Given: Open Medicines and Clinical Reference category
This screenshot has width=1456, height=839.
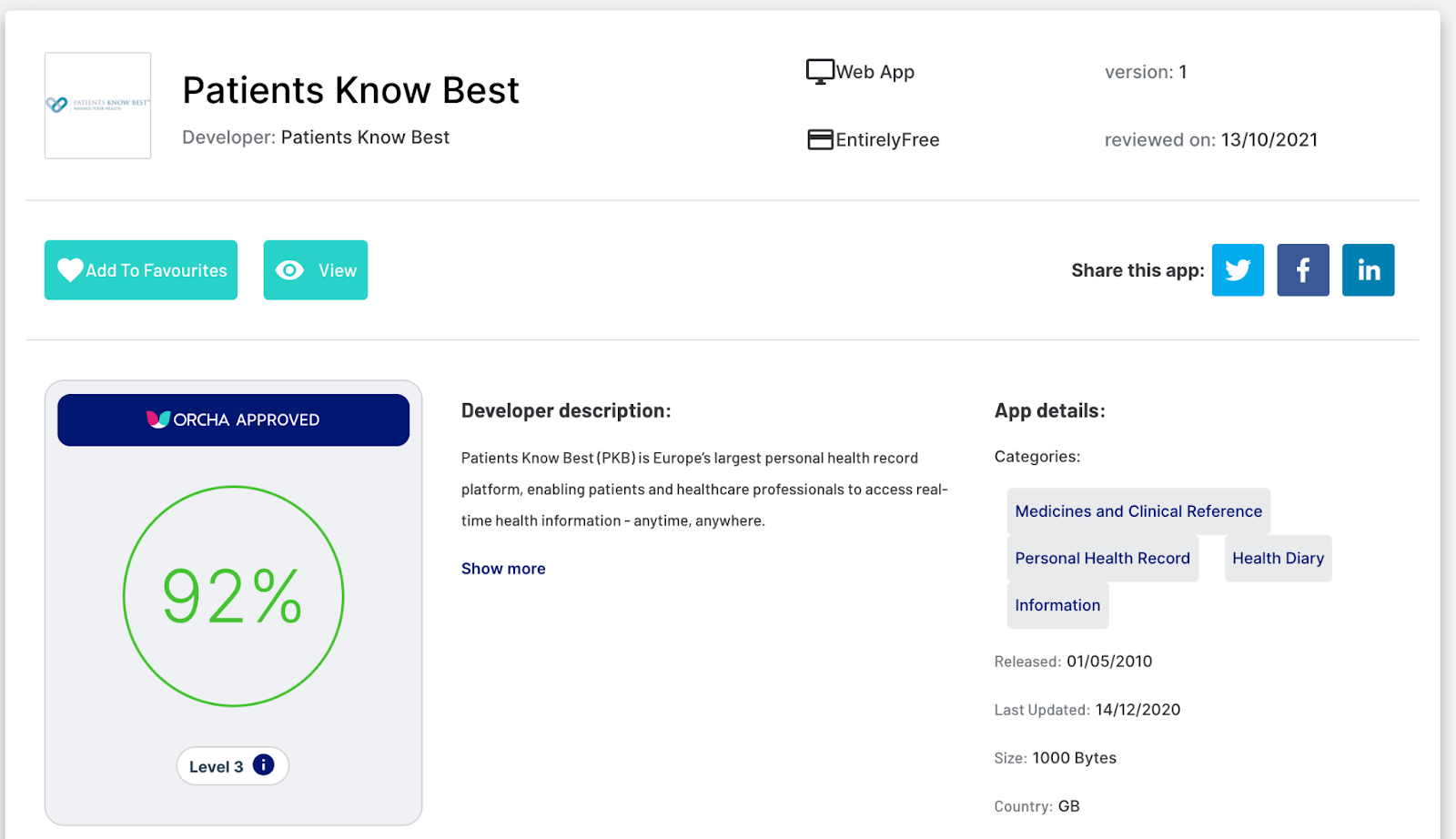Looking at the screenshot, I should [1138, 511].
